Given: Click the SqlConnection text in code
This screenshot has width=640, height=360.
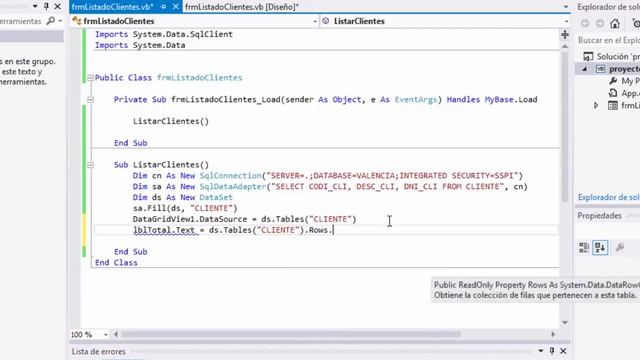Looking at the screenshot, I should (230, 176).
